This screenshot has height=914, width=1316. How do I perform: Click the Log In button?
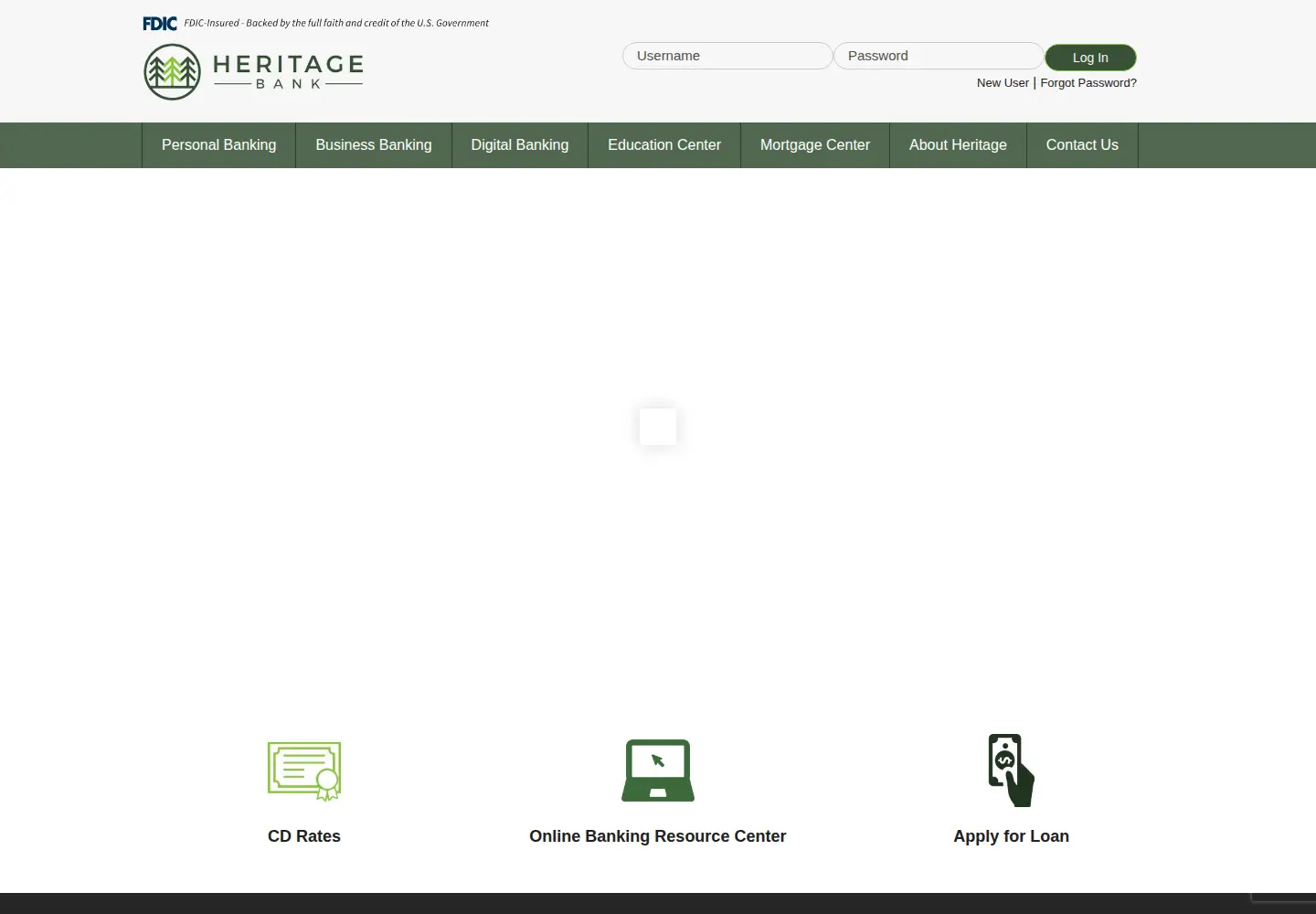(x=1090, y=58)
